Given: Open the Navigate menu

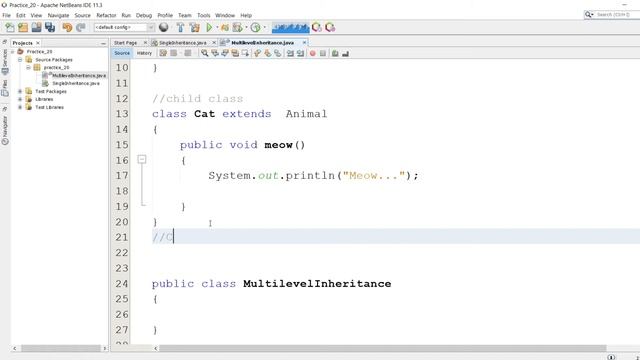Looking at the screenshot, I should pyautogui.click(x=58, y=15).
